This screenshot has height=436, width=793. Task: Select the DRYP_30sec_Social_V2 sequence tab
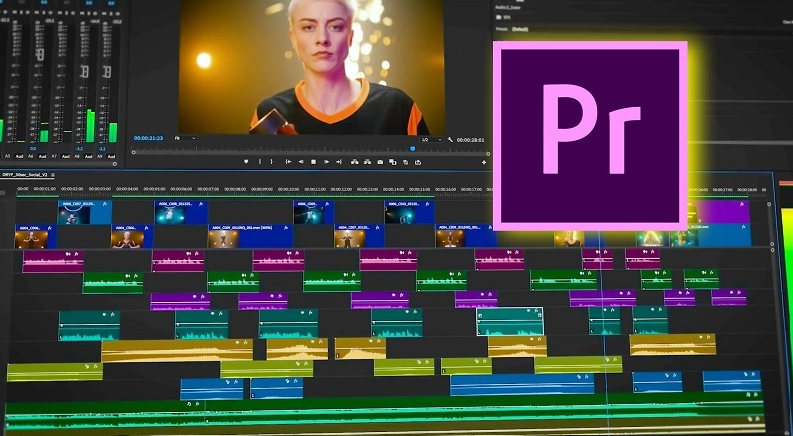point(25,175)
